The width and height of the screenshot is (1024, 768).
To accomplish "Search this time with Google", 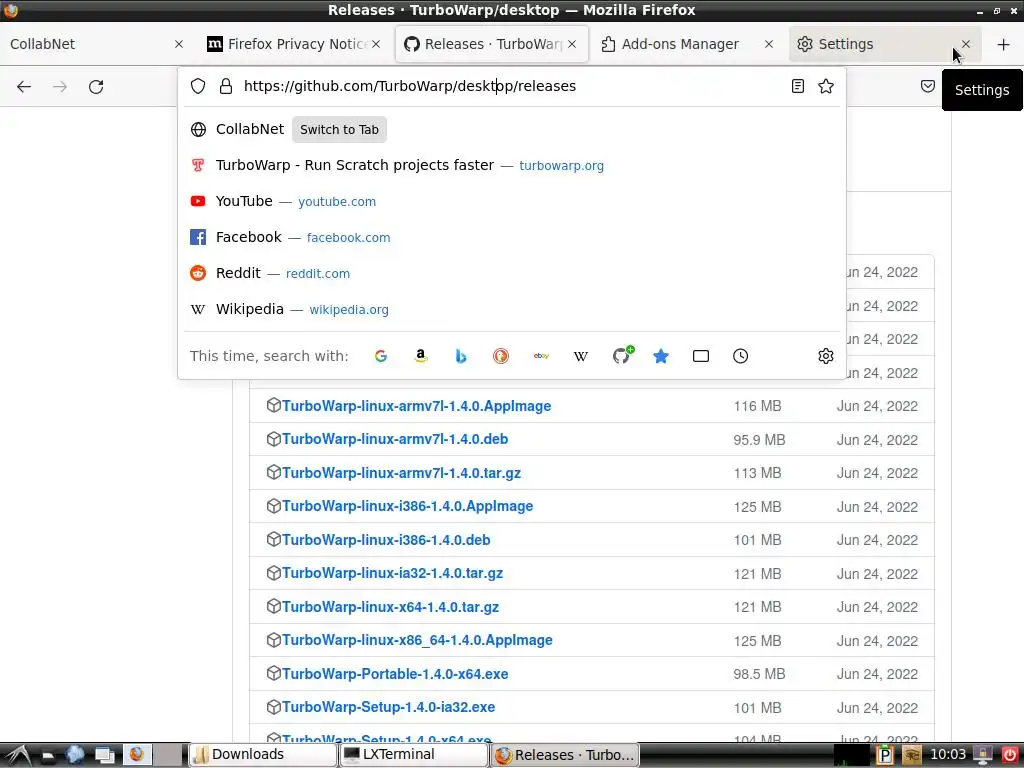I will [x=381, y=356].
